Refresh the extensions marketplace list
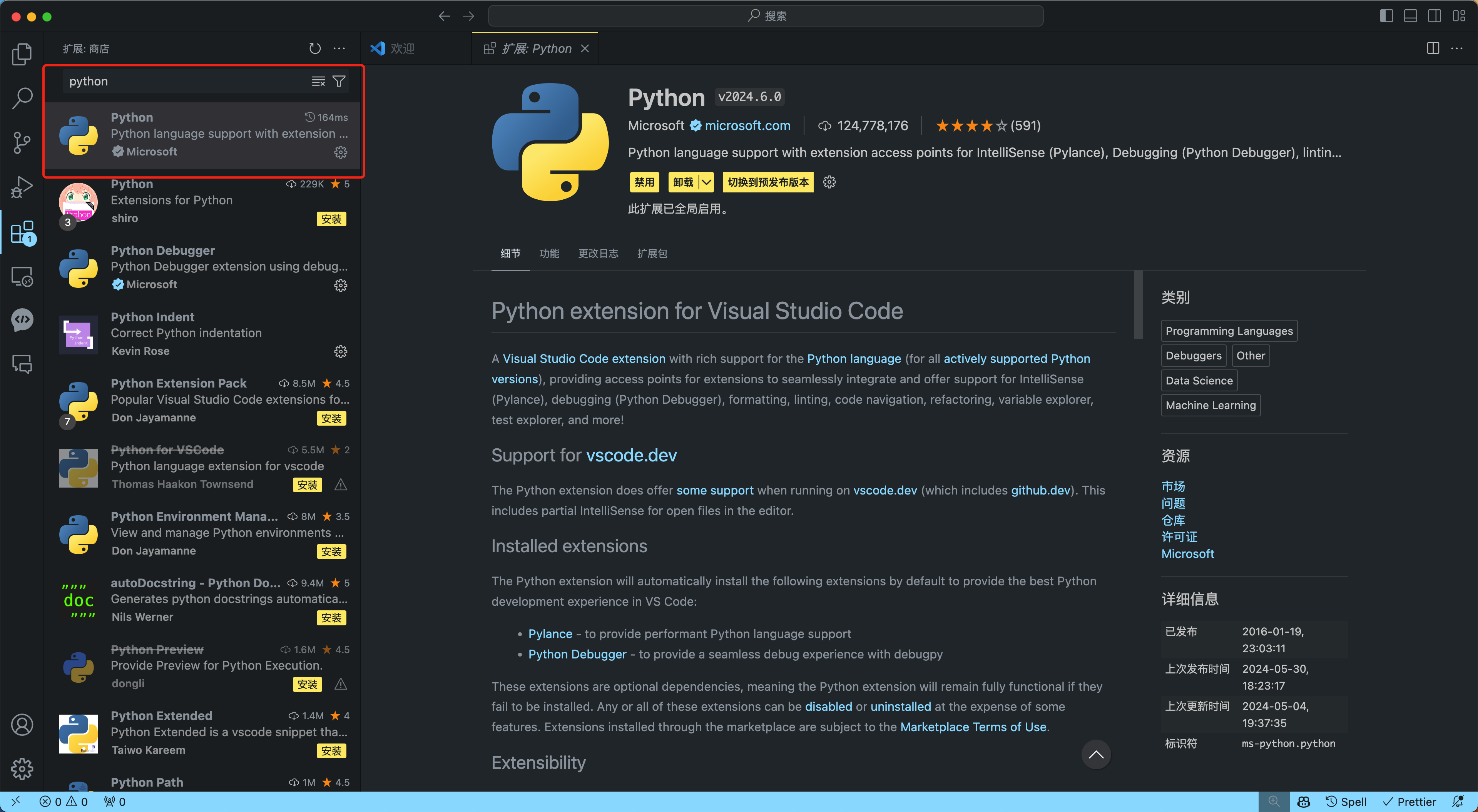 pyautogui.click(x=314, y=48)
